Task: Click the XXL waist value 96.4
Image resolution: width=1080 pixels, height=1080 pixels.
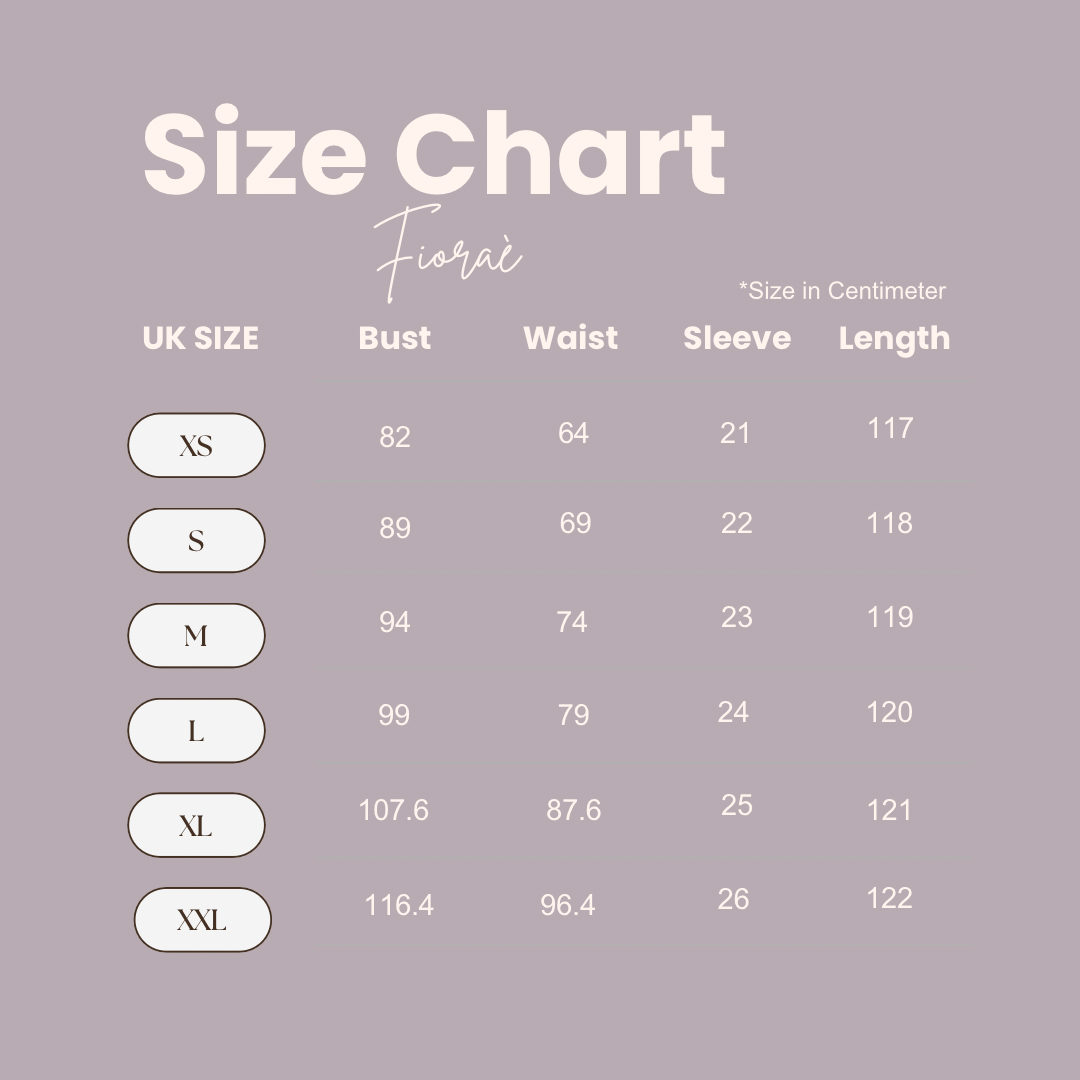Action: pyautogui.click(x=568, y=905)
